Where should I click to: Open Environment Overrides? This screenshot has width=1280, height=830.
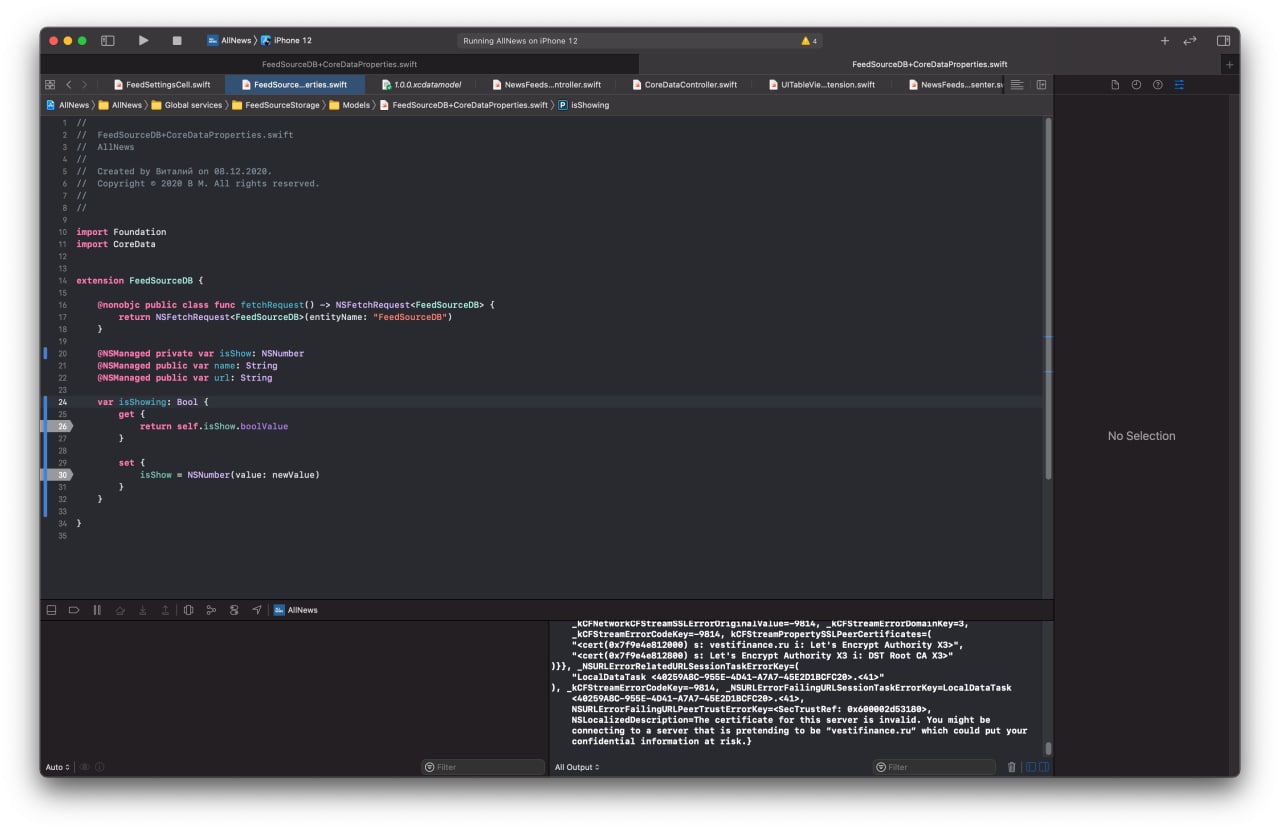pyautogui.click(x=234, y=610)
